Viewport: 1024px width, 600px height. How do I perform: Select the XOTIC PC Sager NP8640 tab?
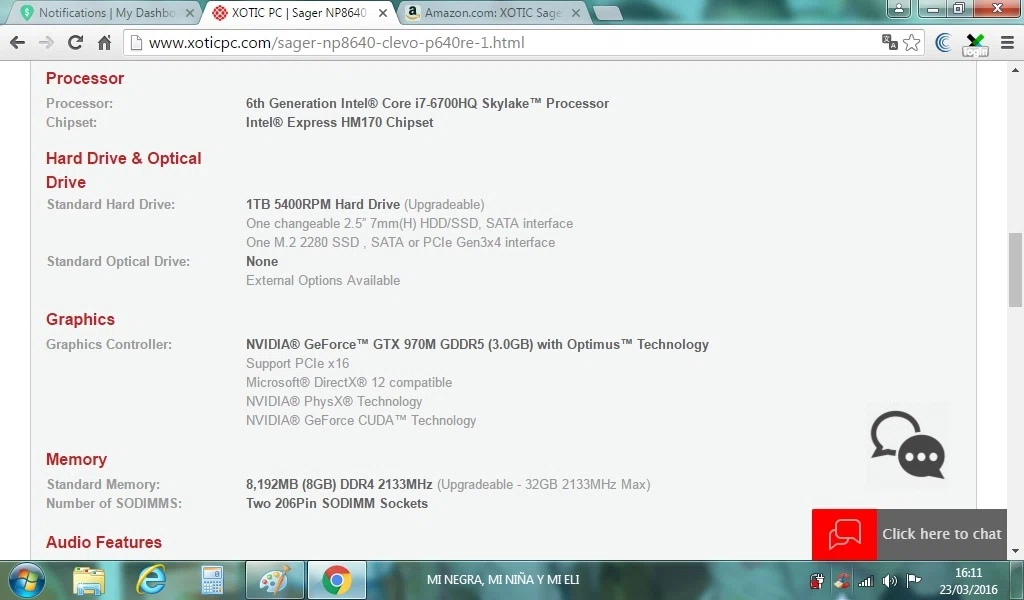tap(297, 12)
